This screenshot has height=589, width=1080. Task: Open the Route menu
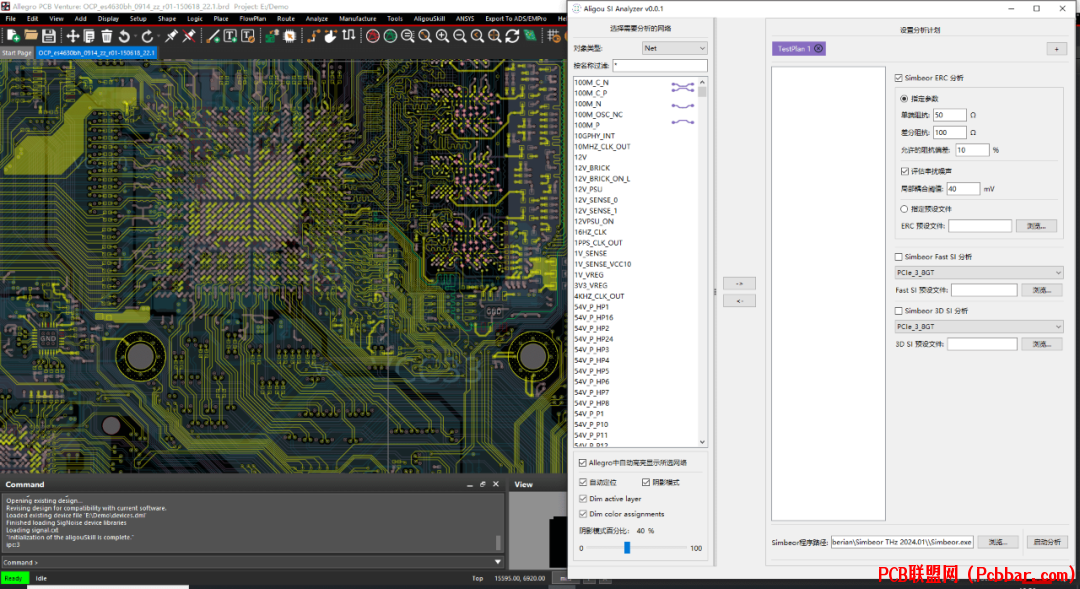286,19
